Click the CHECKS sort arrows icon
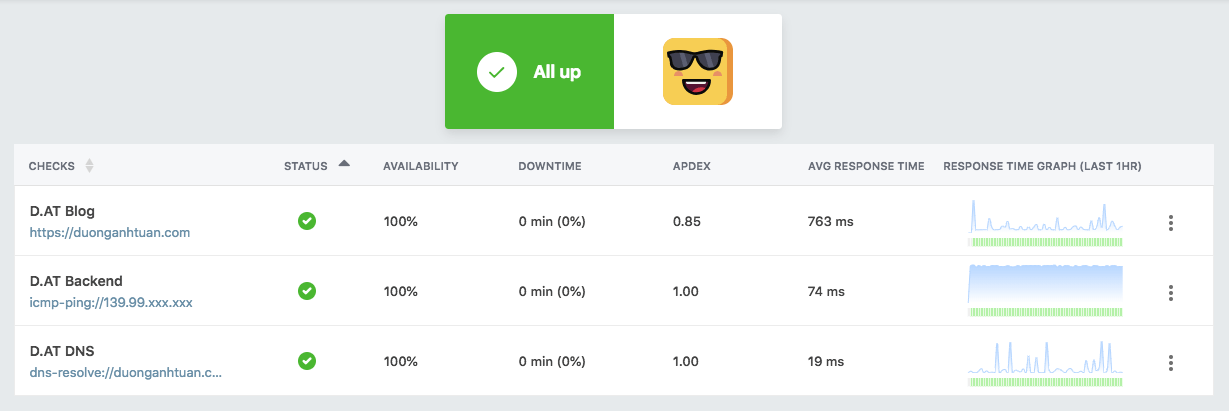1229x411 pixels. (x=89, y=166)
